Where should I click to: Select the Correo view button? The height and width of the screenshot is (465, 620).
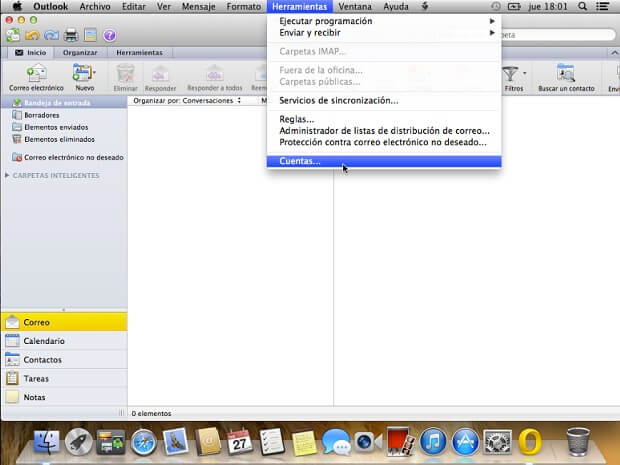[x=64, y=322]
